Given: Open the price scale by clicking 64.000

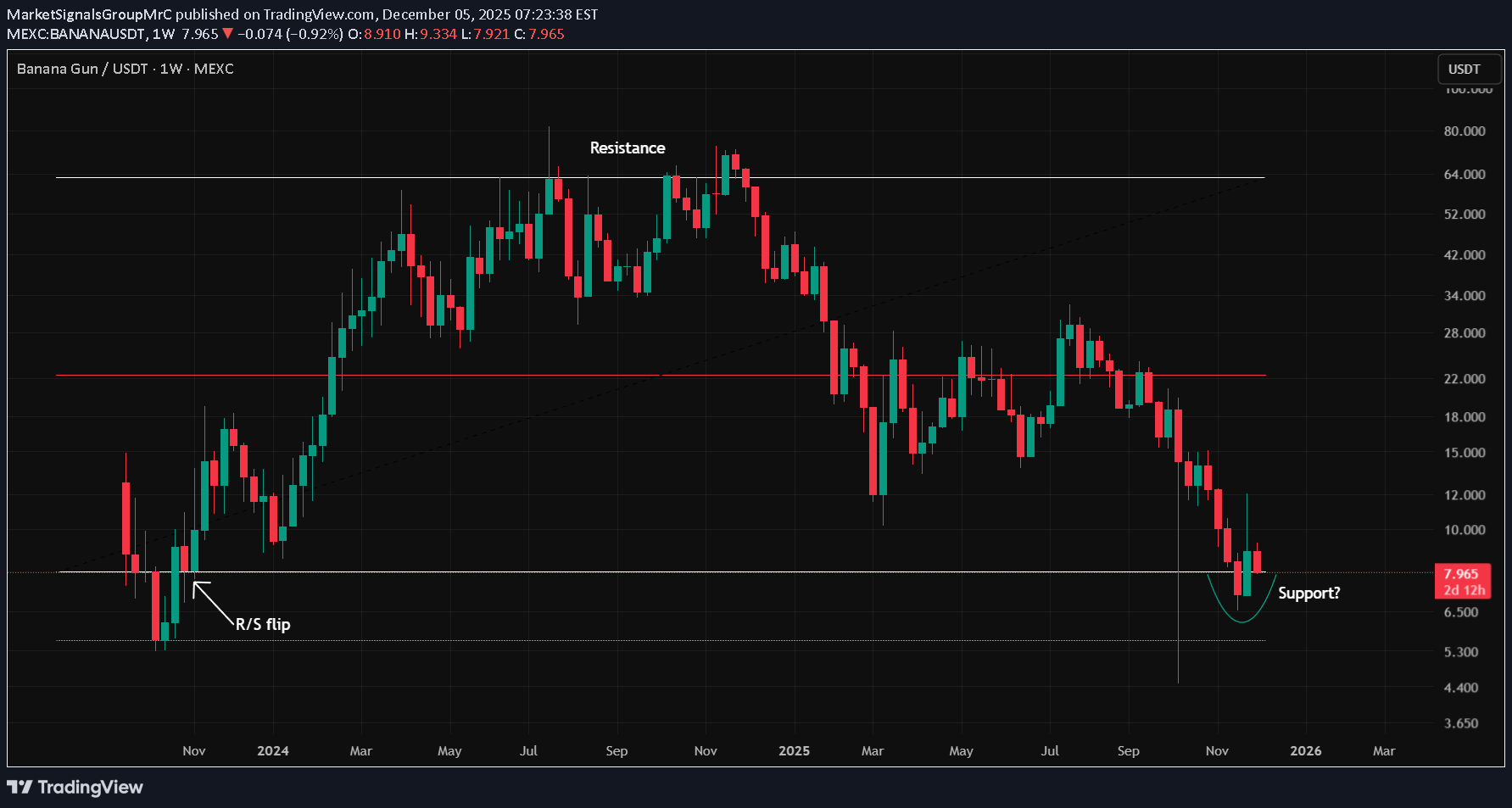Looking at the screenshot, I should tap(1465, 174).
